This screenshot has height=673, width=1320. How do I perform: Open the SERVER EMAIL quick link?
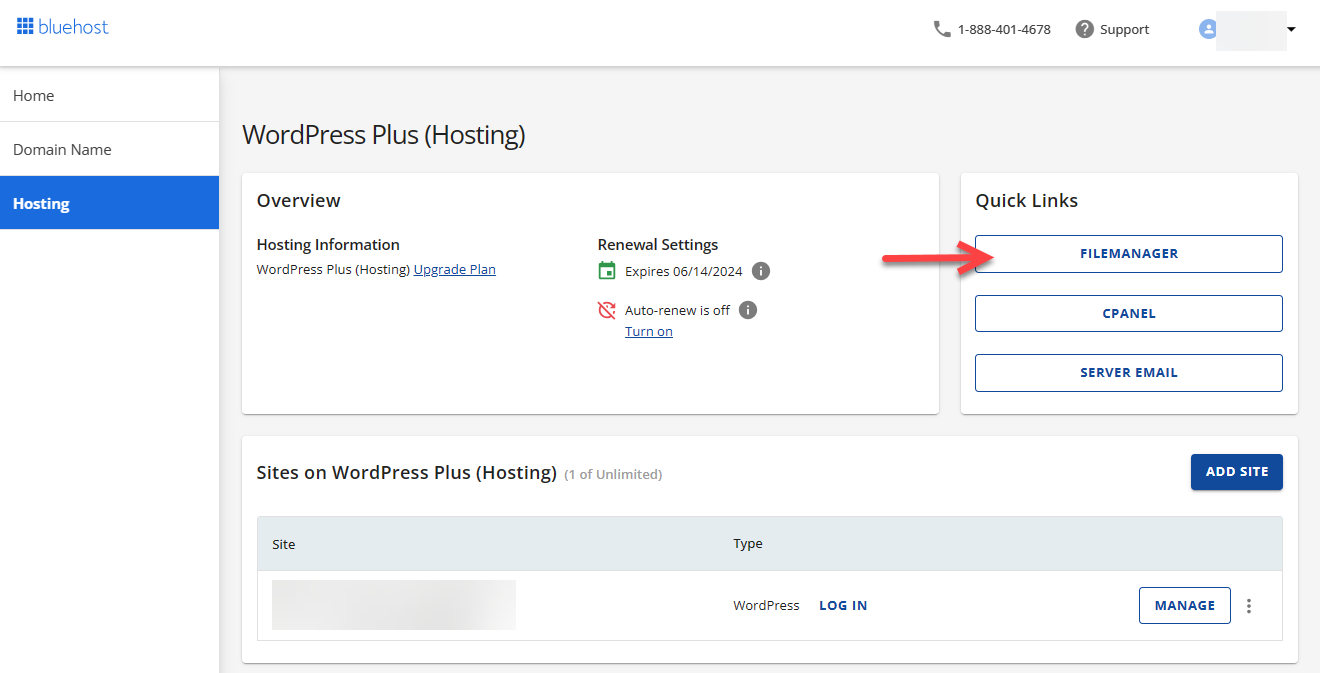(1129, 373)
